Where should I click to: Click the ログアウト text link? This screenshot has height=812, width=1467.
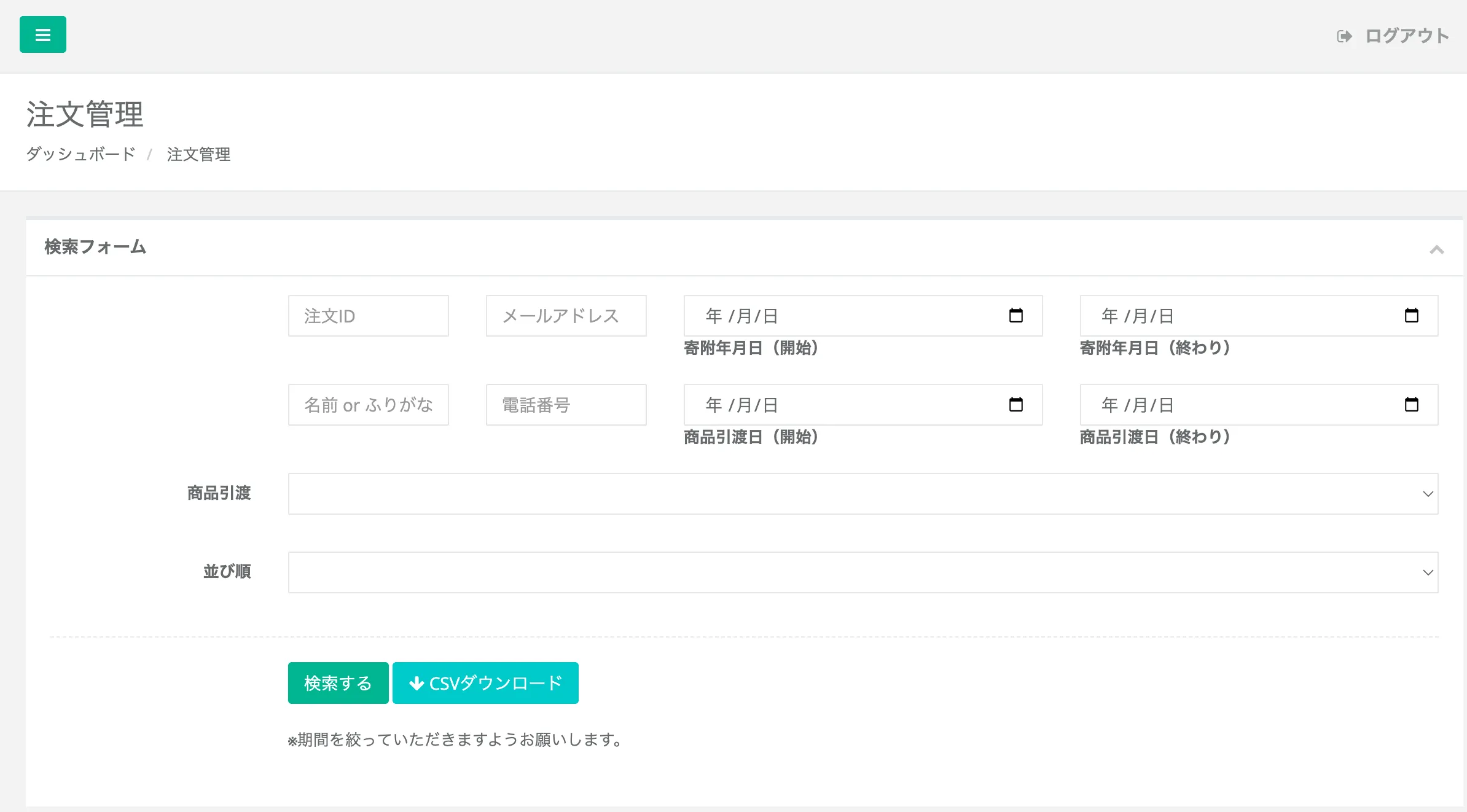1407,36
